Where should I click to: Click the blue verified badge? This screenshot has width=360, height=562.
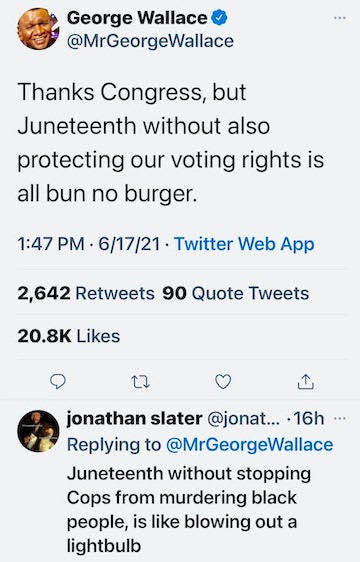(x=219, y=18)
